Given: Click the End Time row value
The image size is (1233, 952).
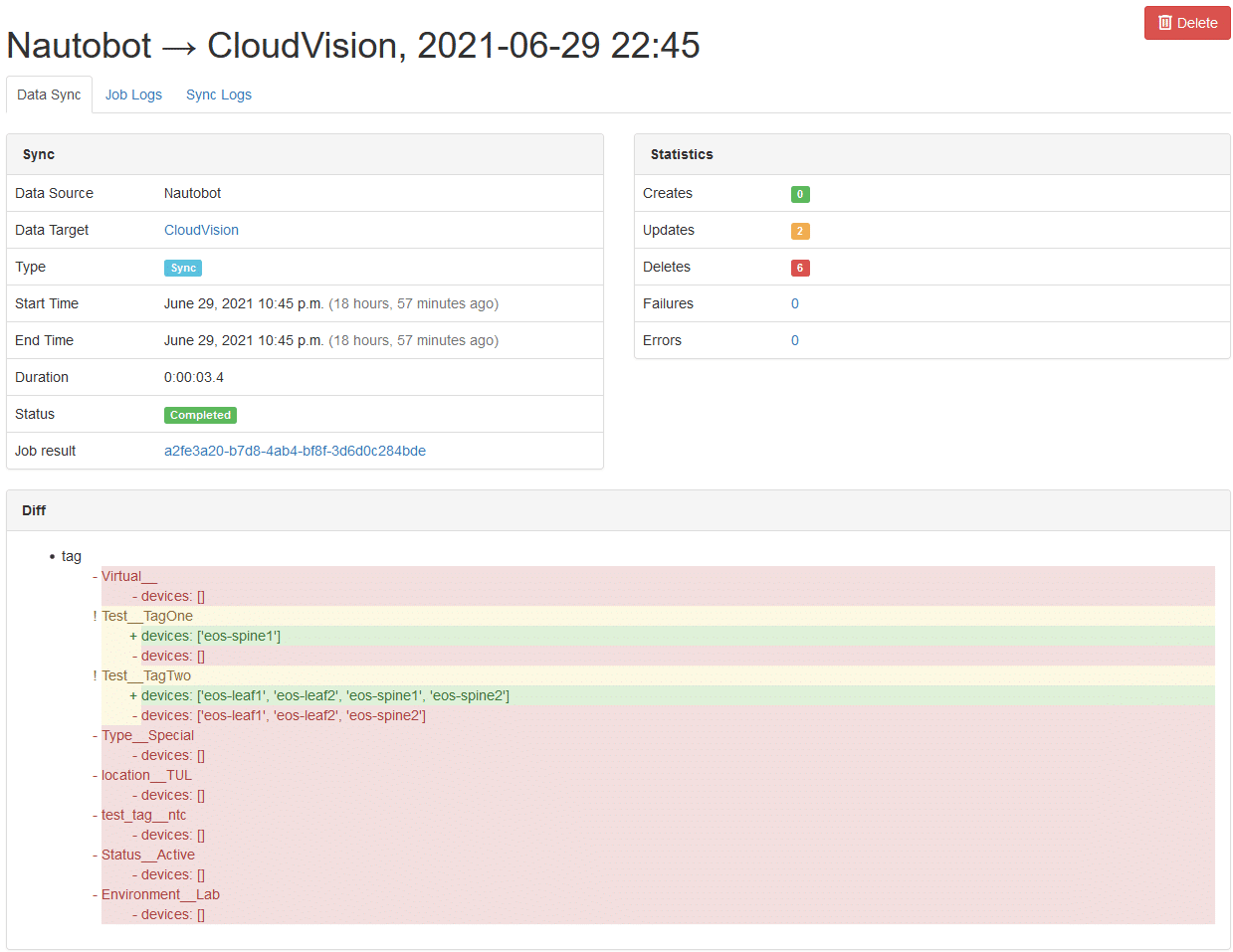Looking at the screenshot, I should (x=331, y=340).
